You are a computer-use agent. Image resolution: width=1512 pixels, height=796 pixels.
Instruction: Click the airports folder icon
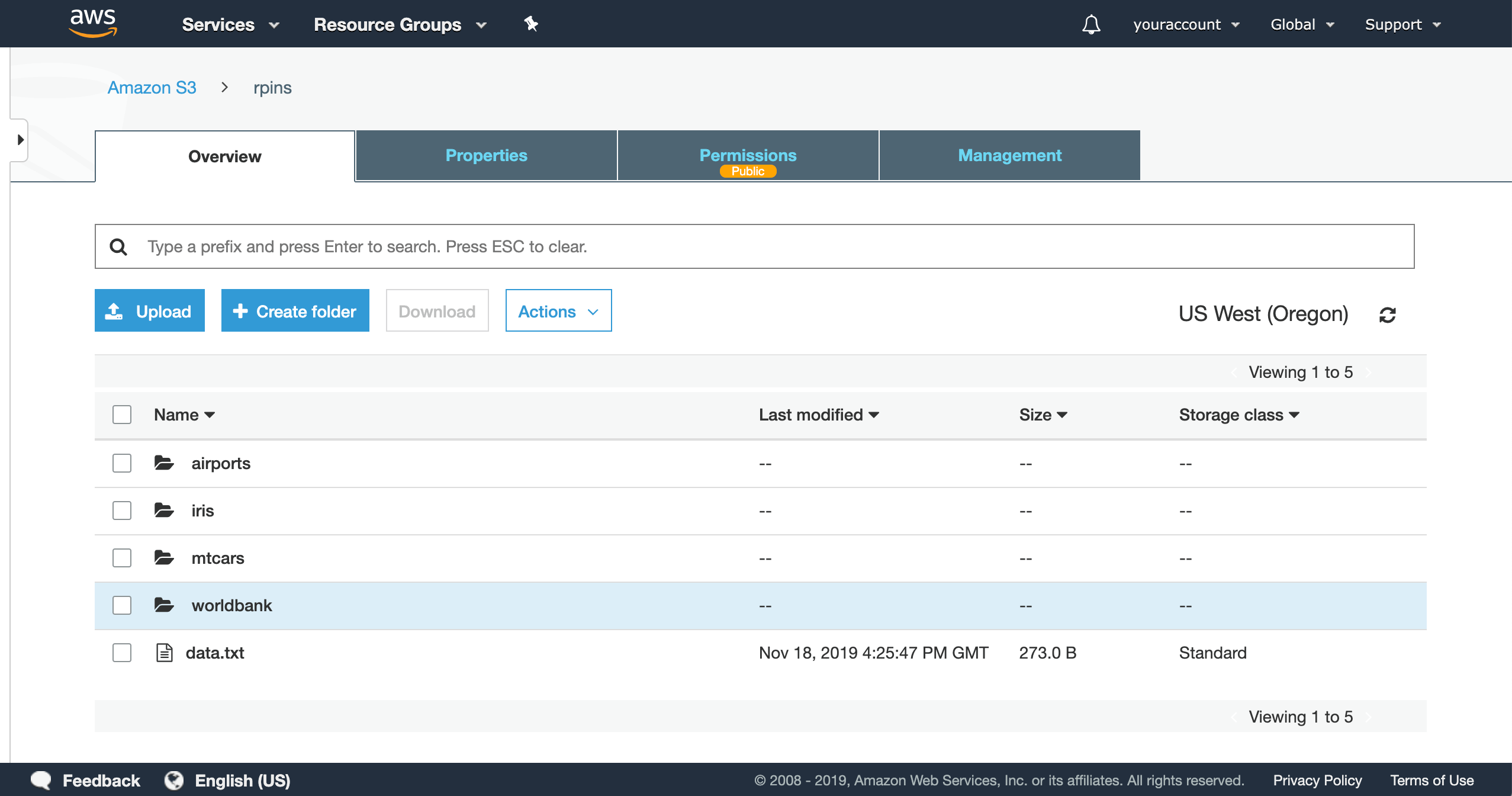tap(164, 463)
